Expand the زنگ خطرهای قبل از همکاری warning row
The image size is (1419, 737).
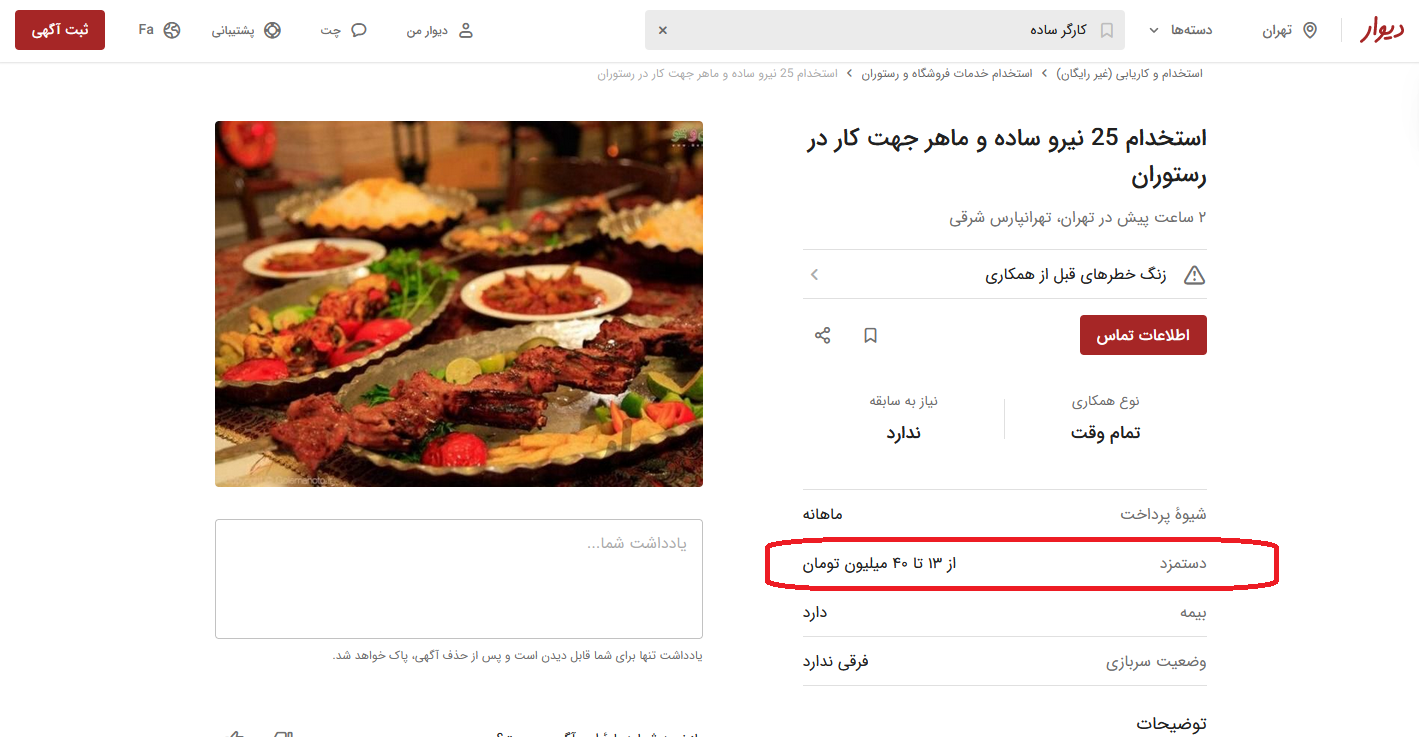pos(1004,274)
